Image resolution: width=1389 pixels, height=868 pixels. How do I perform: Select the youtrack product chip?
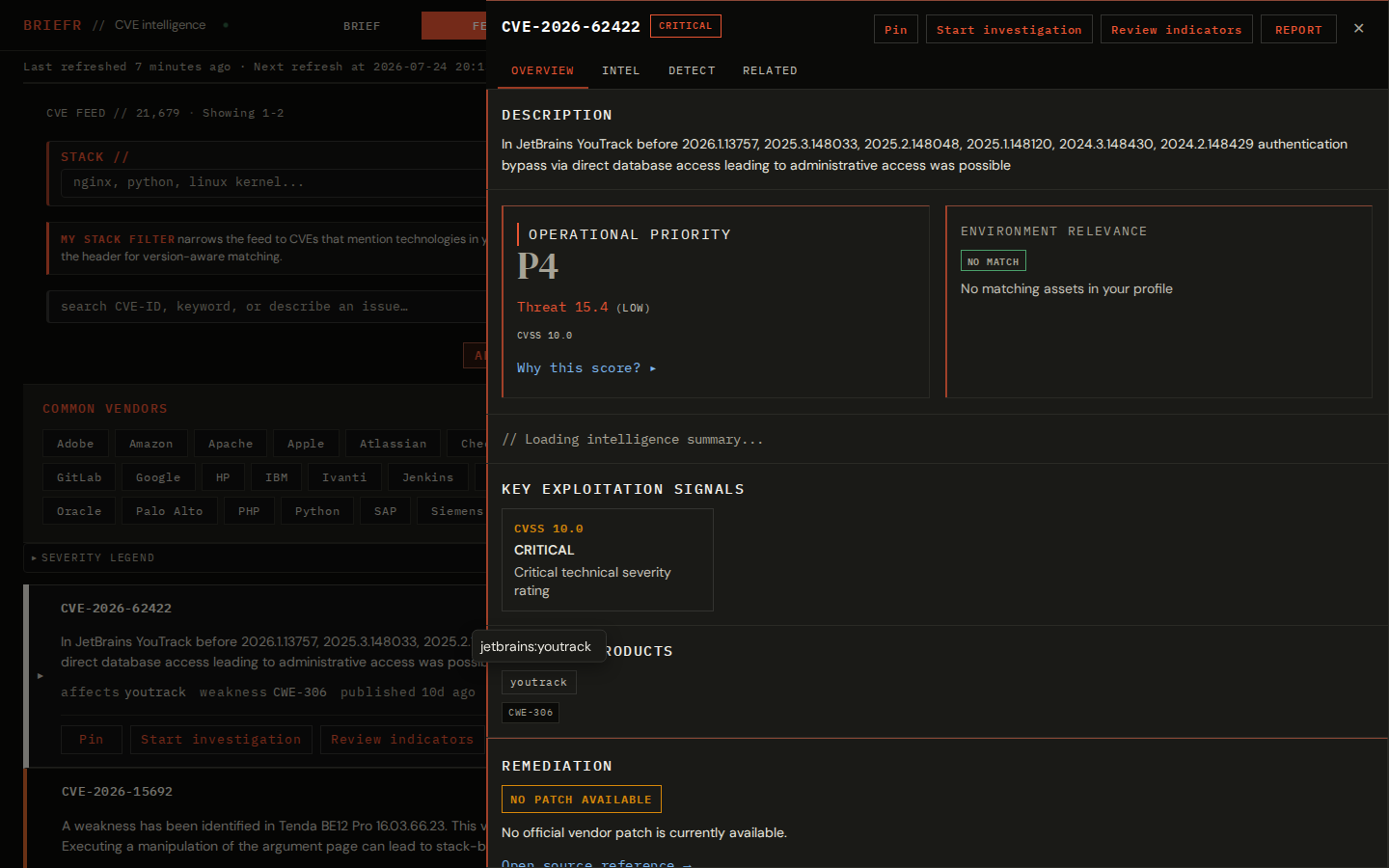tap(538, 682)
